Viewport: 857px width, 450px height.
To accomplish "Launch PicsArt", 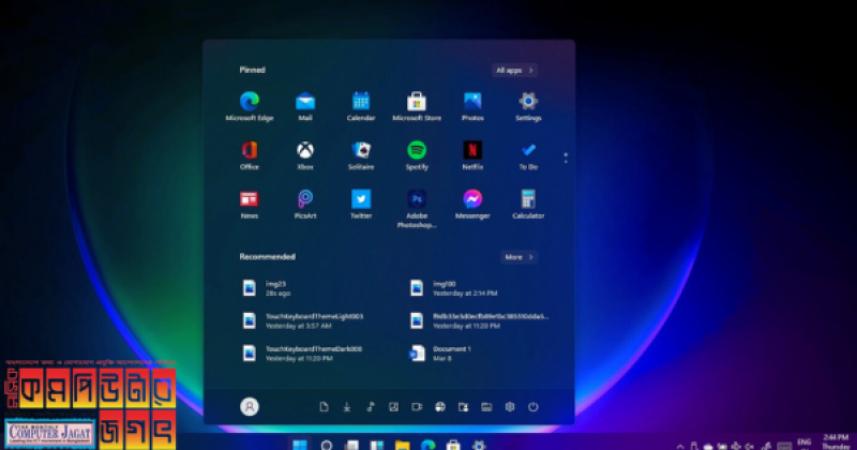I will 305,204.
